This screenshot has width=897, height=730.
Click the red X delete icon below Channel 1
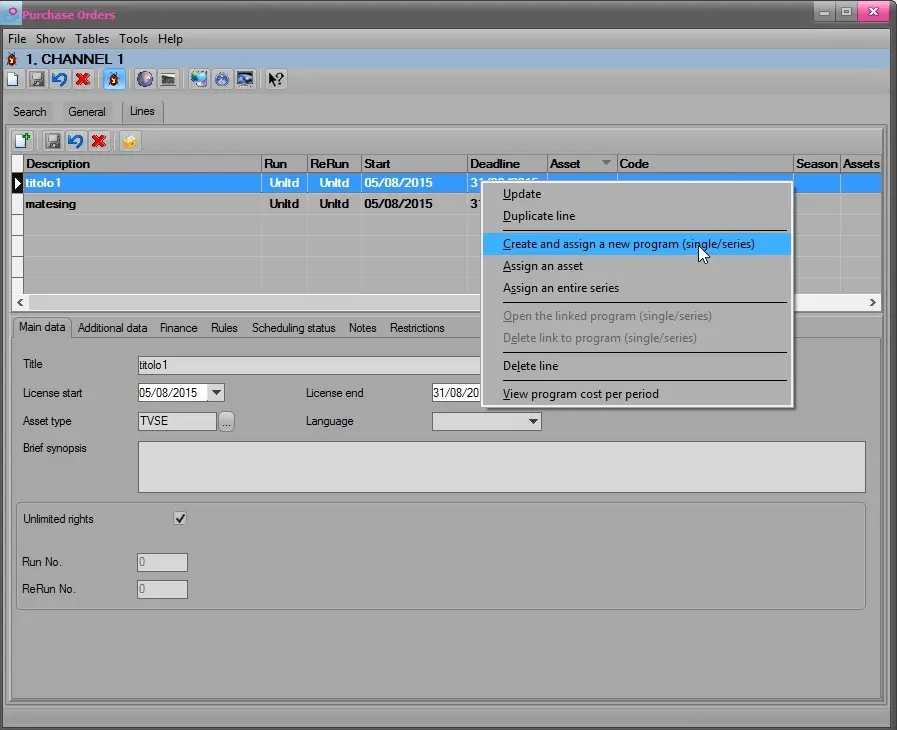click(83, 80)
